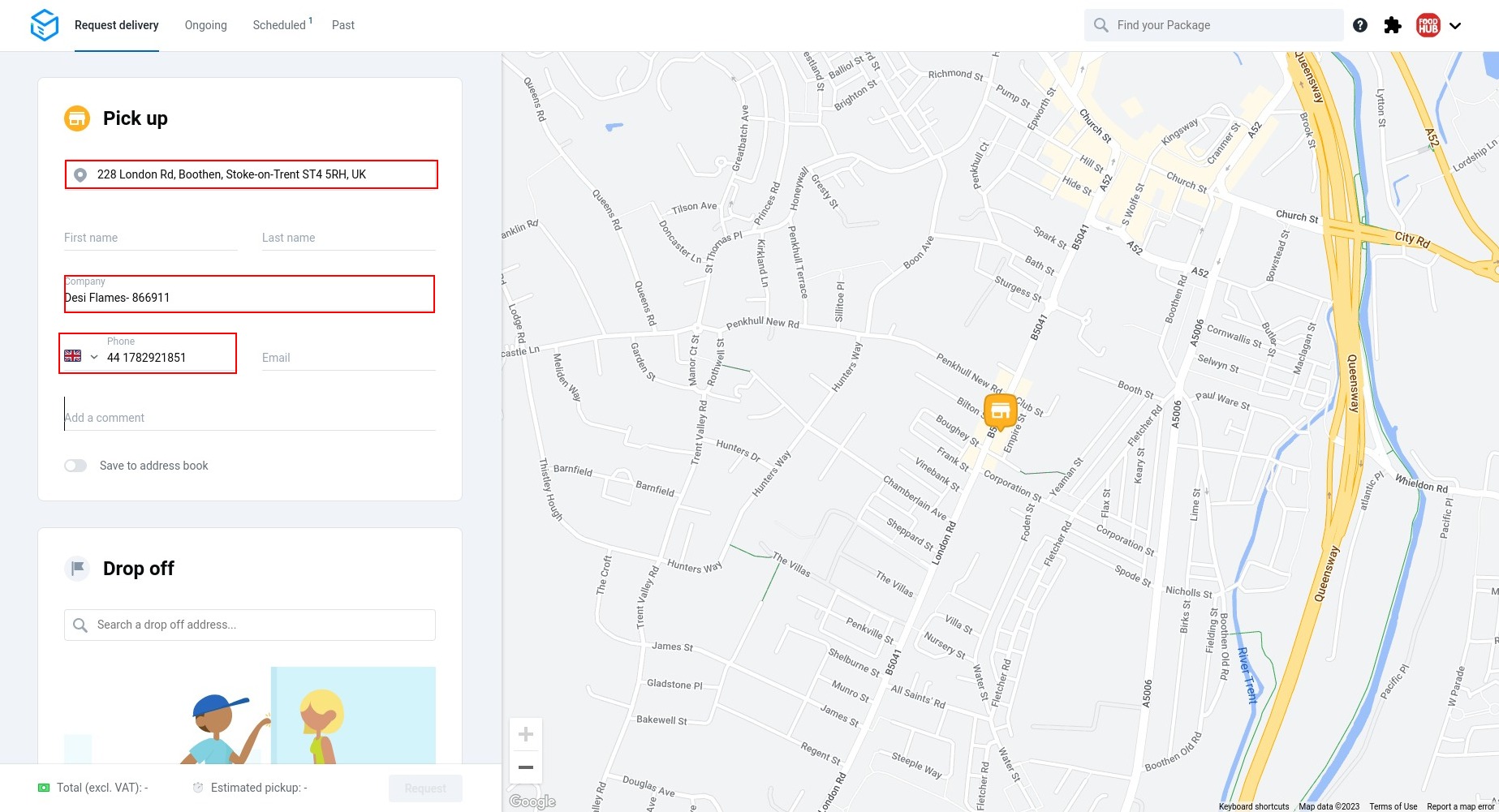This screenshot has width=1499, height=812.
Task: Open the help question mark icon
Action: point(1360,25)
